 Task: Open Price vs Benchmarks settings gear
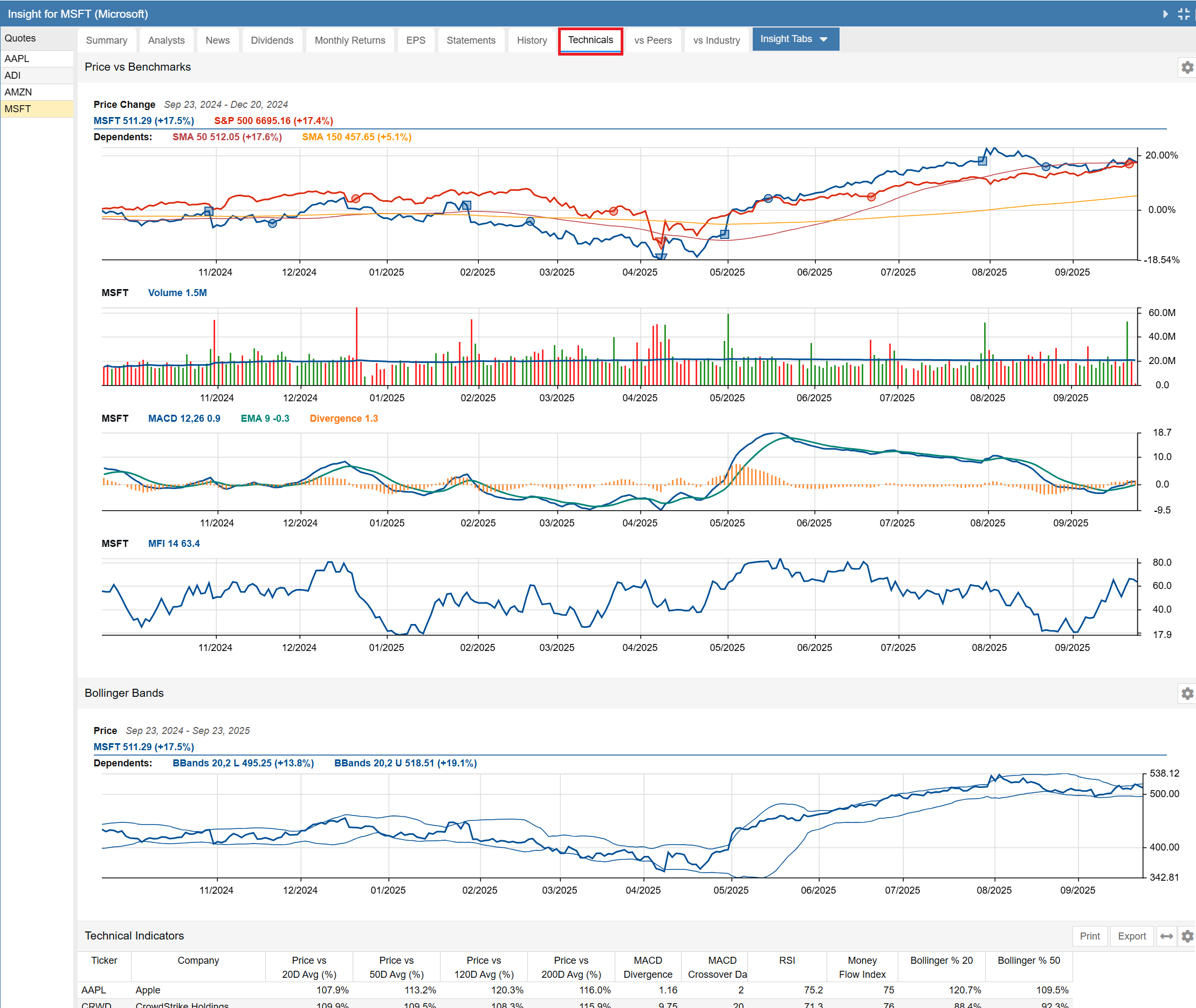coord(1187,67)
